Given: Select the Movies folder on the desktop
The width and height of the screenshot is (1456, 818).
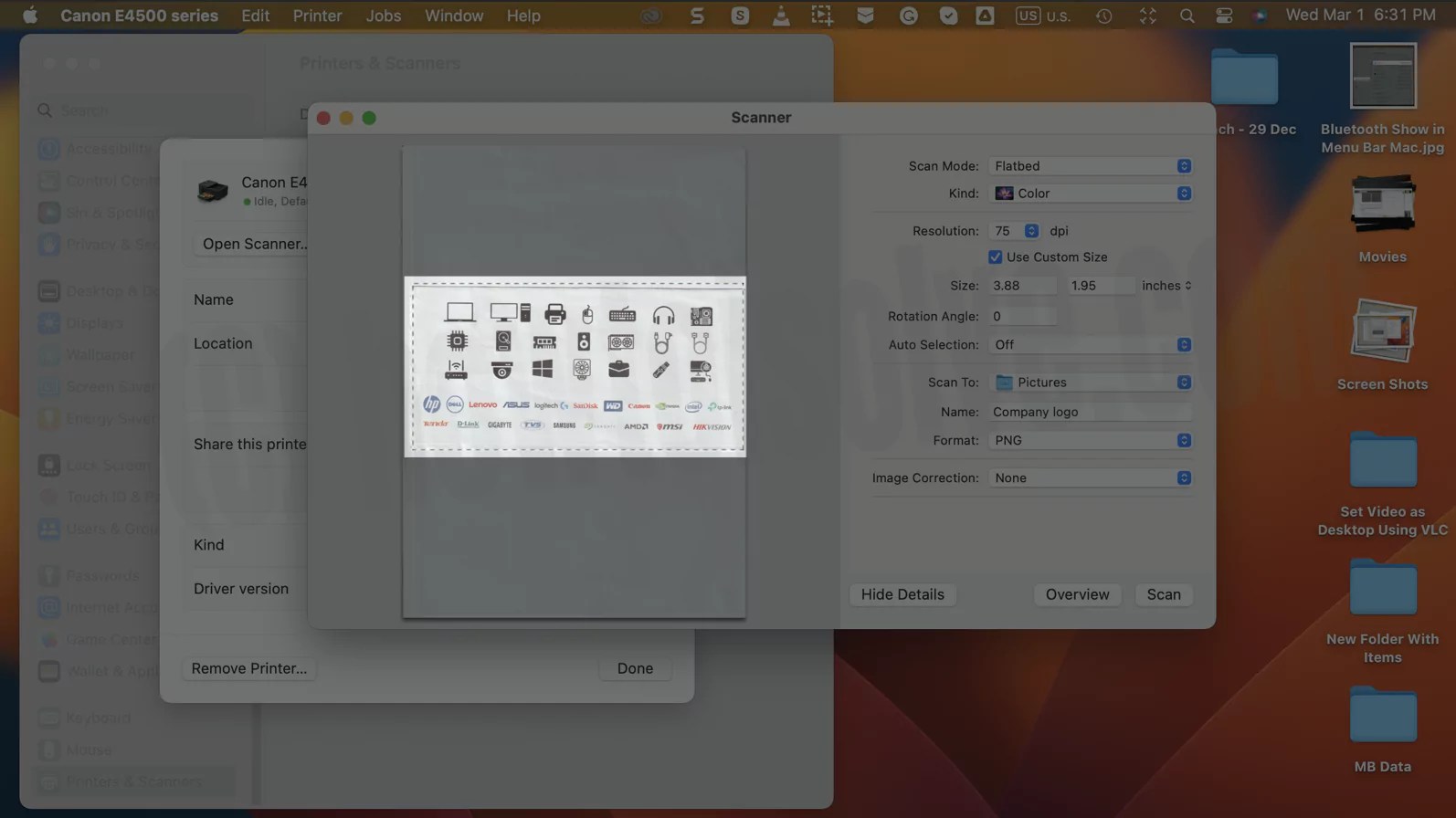Looking at the screenshot, I should (x=1382, y=204).
